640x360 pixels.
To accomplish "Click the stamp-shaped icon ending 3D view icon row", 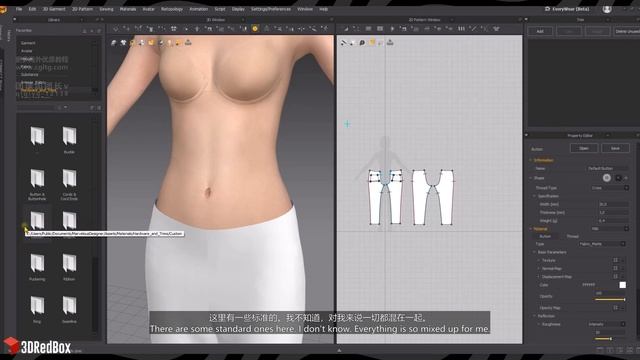I will tap(188, 42).
